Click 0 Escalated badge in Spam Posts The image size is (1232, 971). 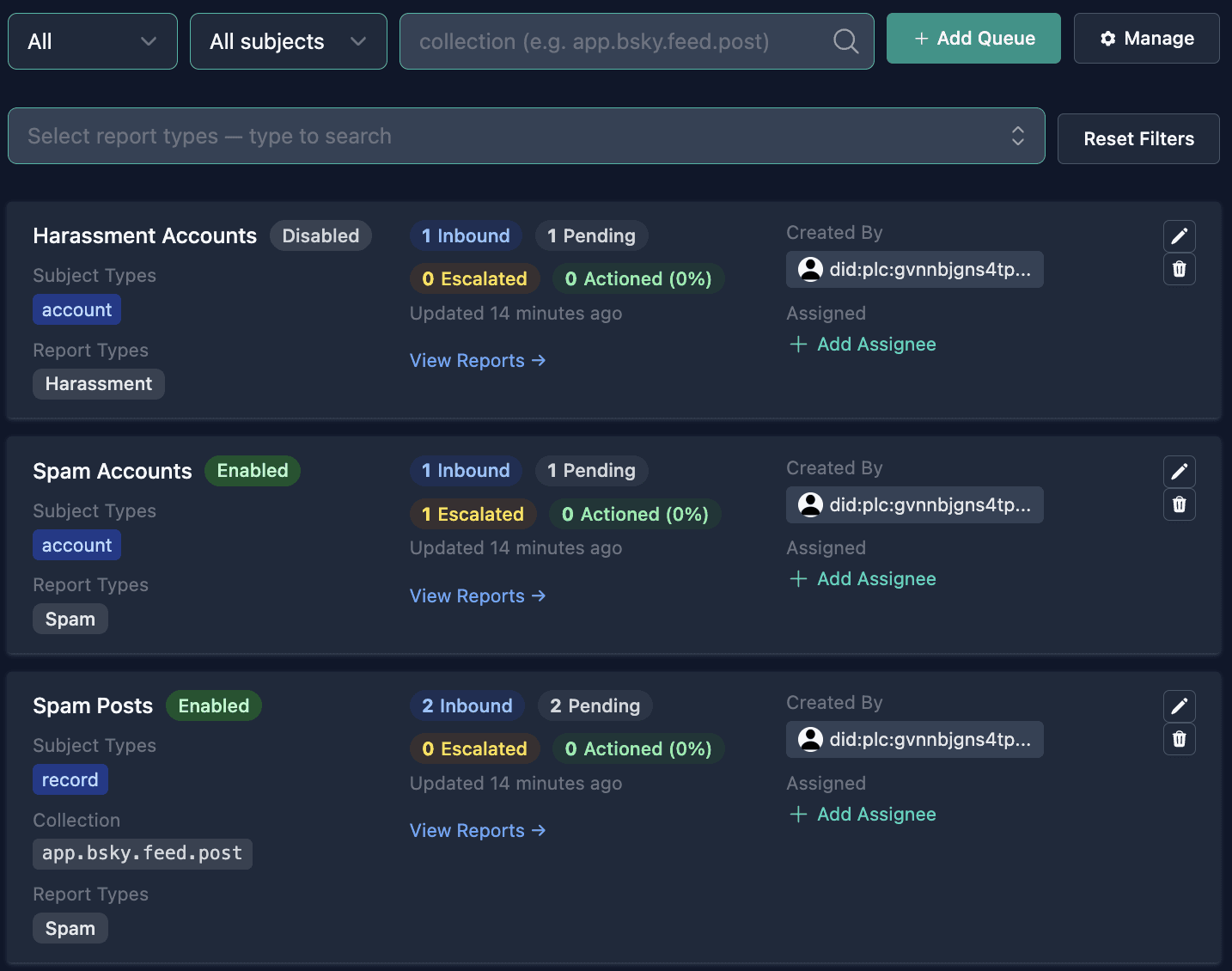pyautogui.click(x=474, y=748)
